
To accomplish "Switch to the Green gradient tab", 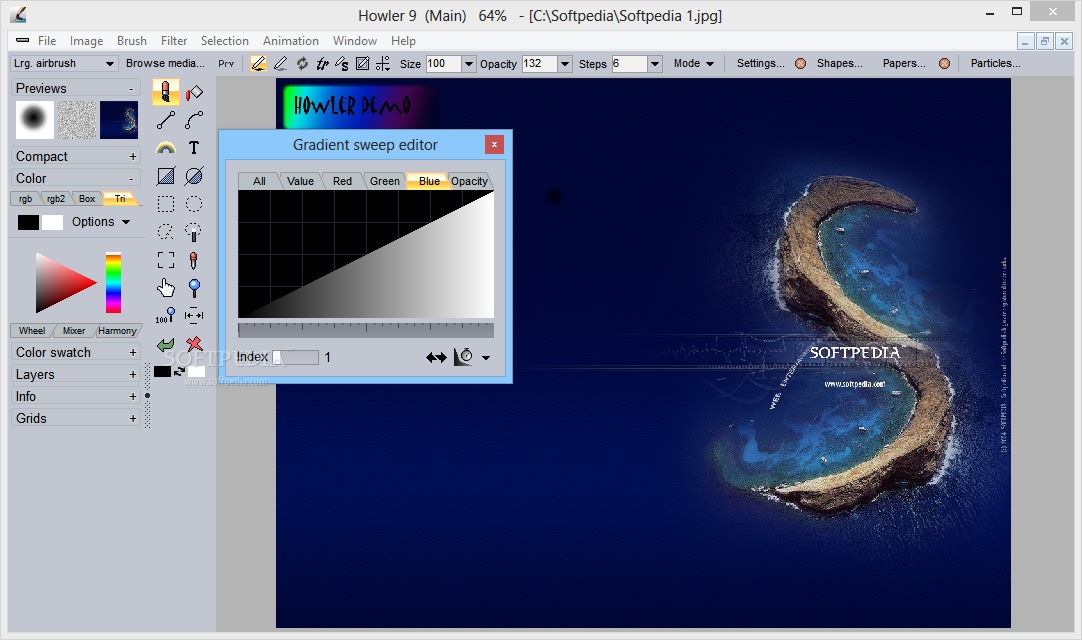I will 384,181.
